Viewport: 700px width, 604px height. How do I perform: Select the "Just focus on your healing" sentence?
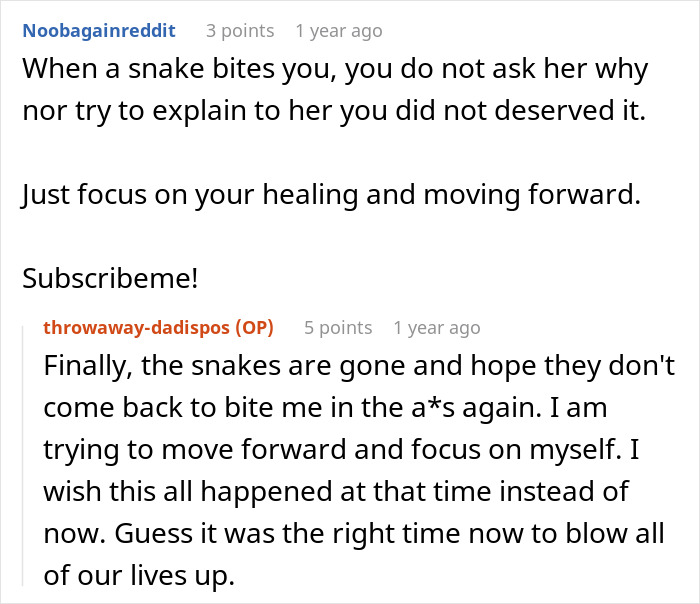330,194
